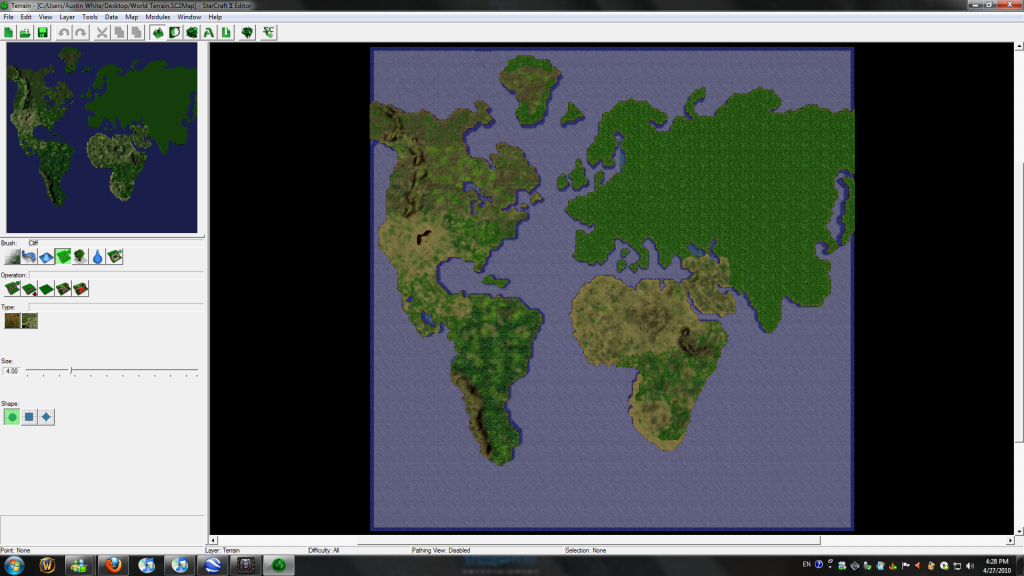Click the tree-shaped toolbar icon
This screenshot has width=1024, height=576.
[x=247, y=33]
